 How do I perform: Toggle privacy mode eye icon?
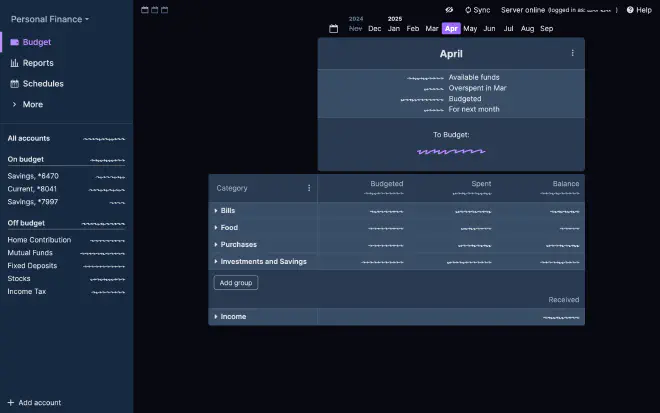tap(449, 10)
